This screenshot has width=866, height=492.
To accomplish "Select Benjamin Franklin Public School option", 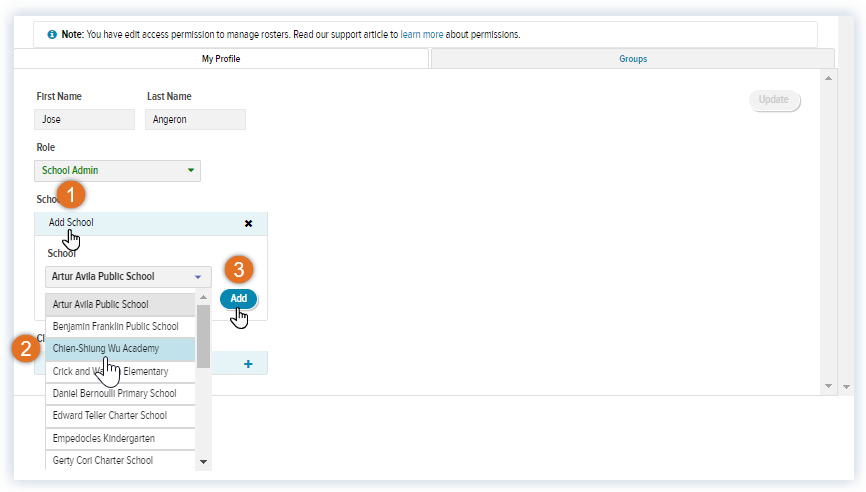I will [x=120, y=326].
